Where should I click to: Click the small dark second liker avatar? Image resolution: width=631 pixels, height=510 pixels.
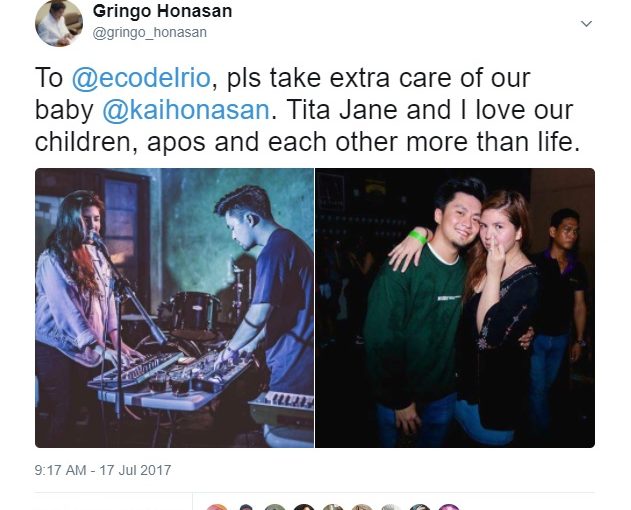tap(246, 507)
